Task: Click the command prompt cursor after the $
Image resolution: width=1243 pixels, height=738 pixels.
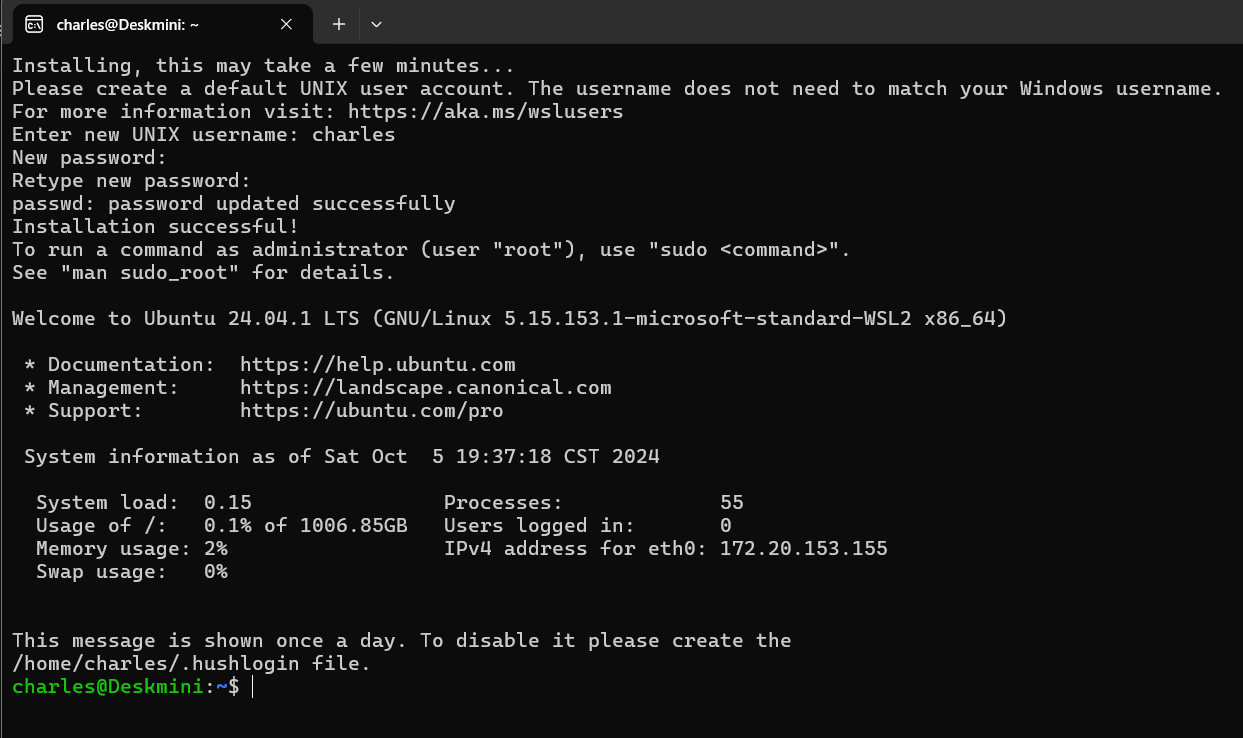Action: tap(253, 687)
